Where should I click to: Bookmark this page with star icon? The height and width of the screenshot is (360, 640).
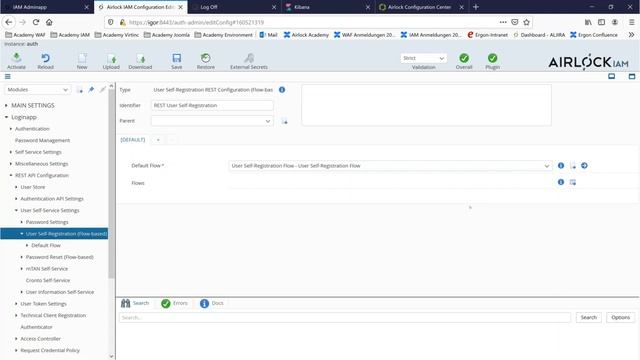pos(526,22)
